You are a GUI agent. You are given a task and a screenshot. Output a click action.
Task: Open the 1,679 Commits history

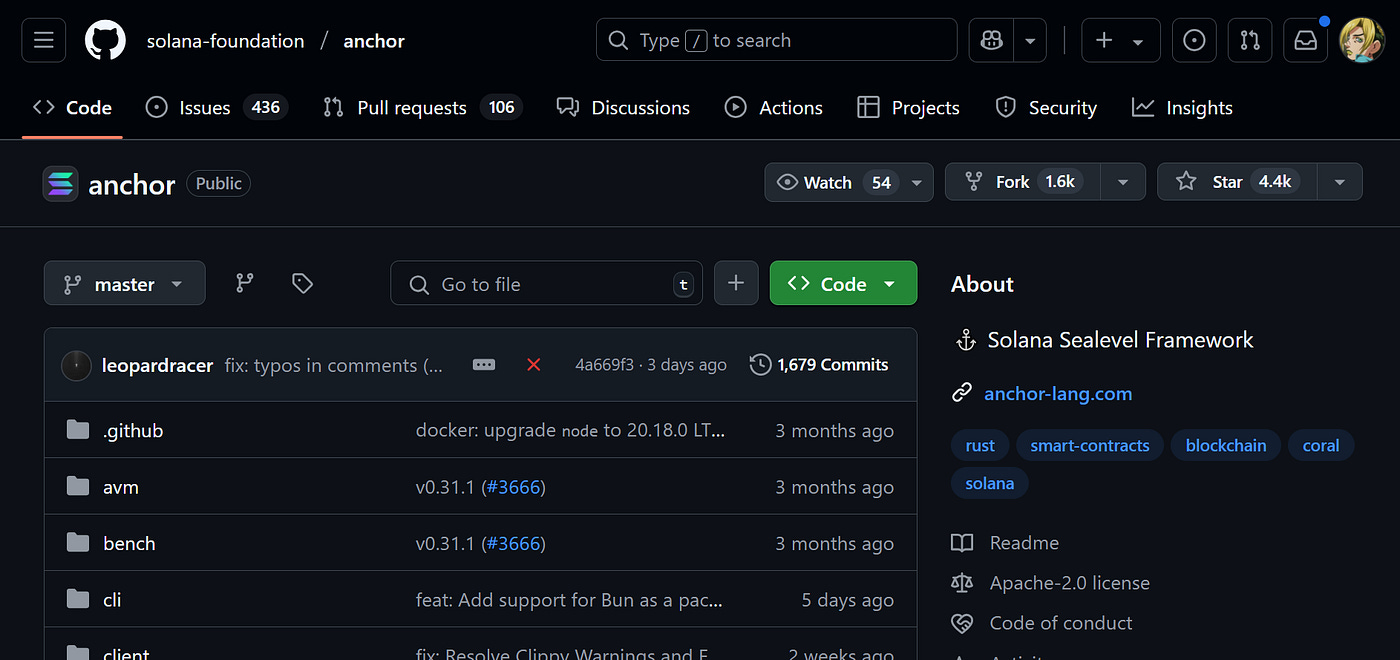click(819, 365)
